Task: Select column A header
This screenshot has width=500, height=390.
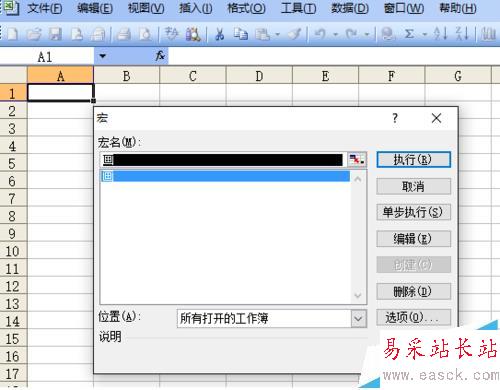Action: (x=60, y=76)
